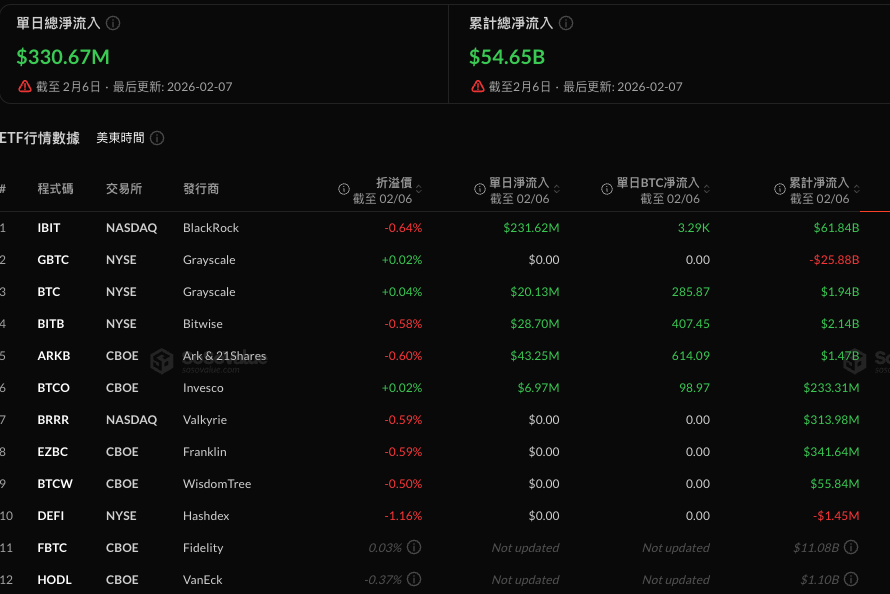Click BITB BTC inflow 407.45

tap(691, 323)
